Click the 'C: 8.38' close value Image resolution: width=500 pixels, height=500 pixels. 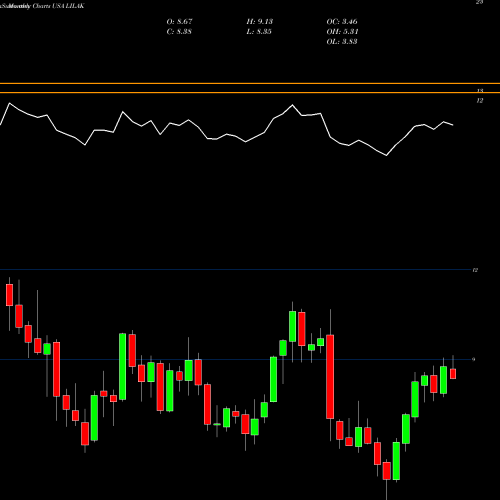pyautogui.click(x=179, y=32)
